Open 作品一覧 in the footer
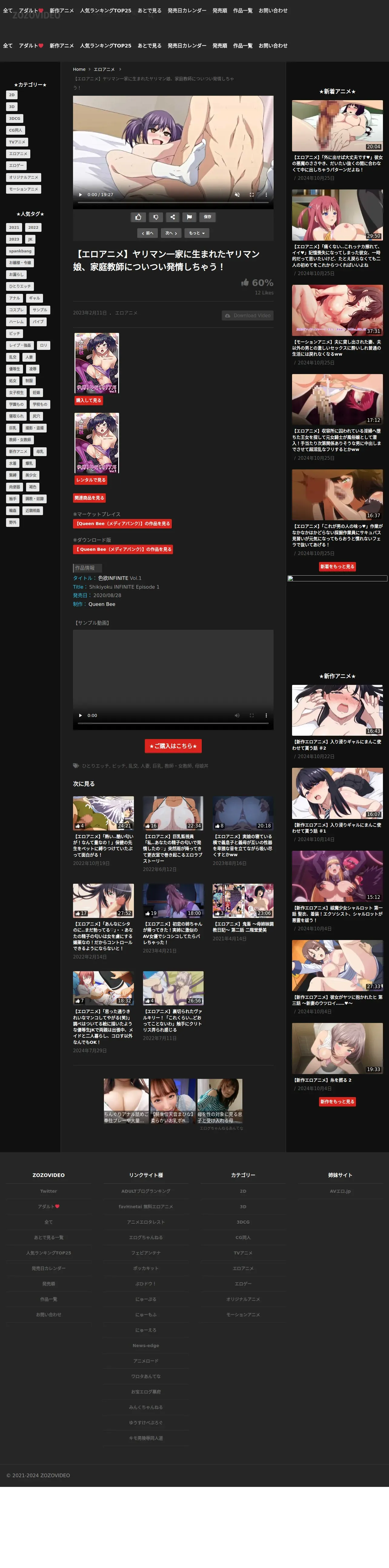This screenshot has height=1568, width=389. coord(49,1299)
